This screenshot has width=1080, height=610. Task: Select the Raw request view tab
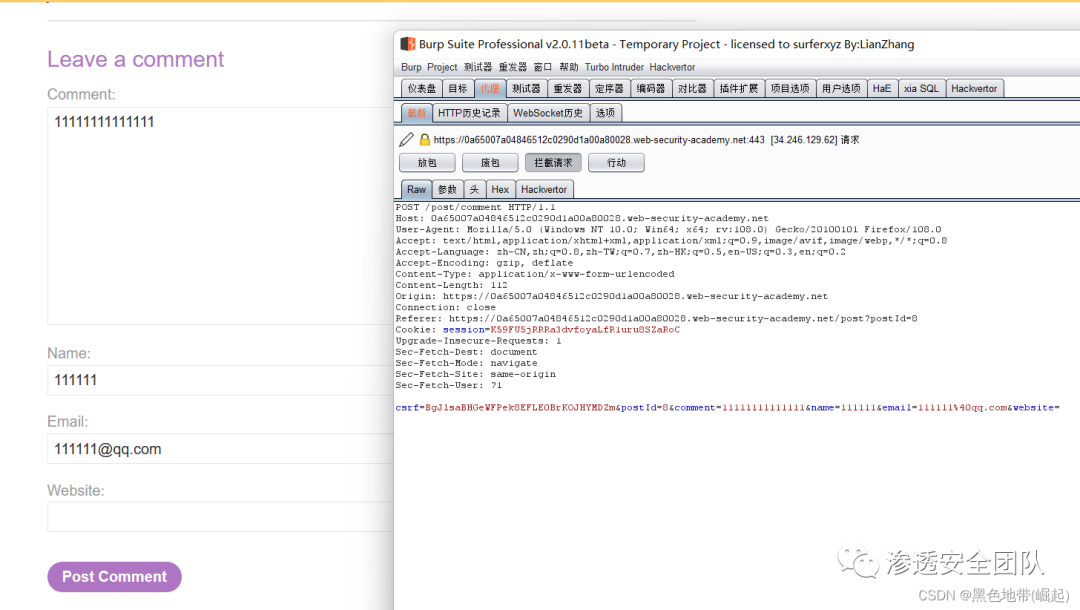click(416, 189)
